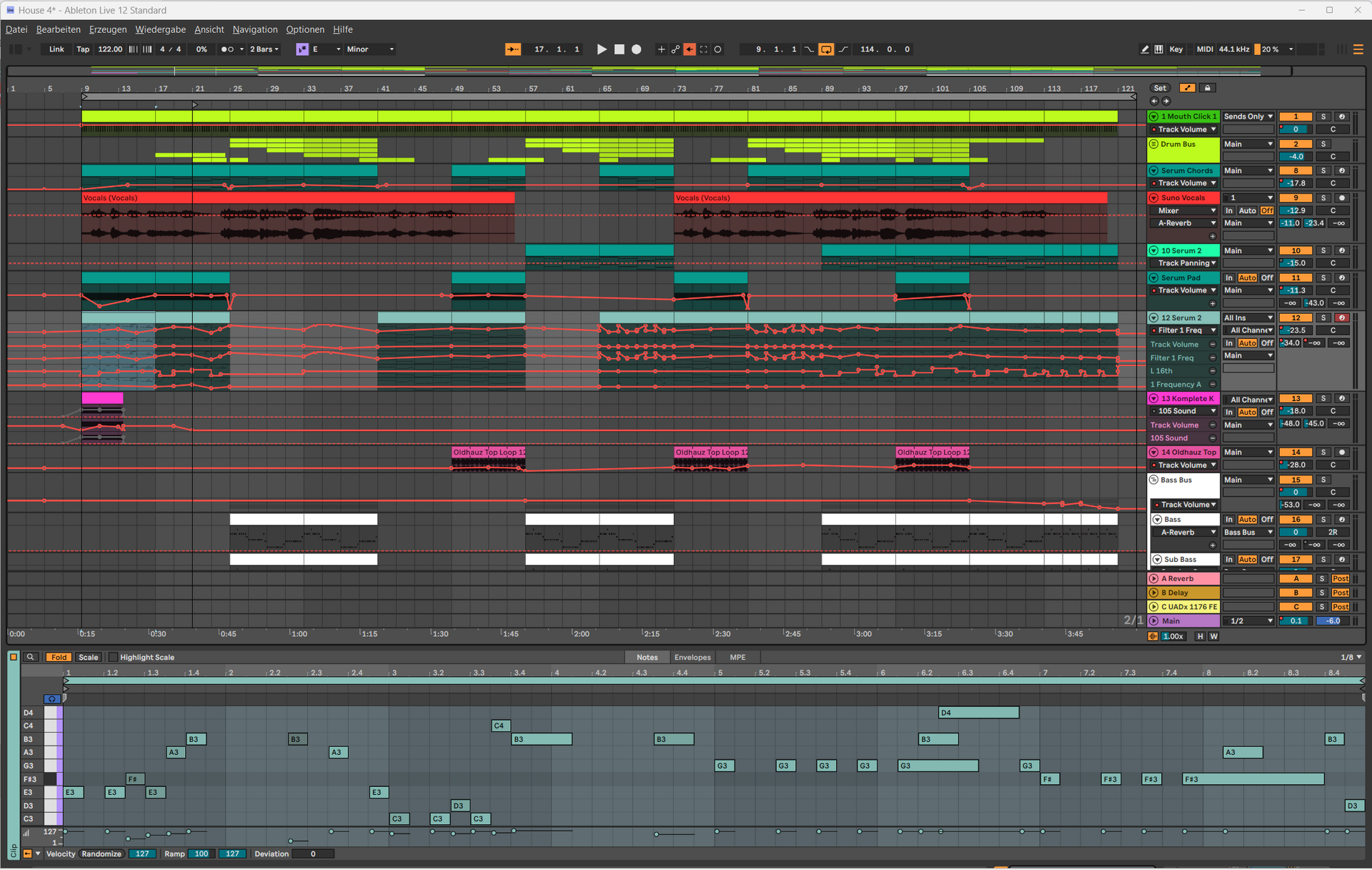Toggle Automation Mode button

click(x=1187, y=88)
